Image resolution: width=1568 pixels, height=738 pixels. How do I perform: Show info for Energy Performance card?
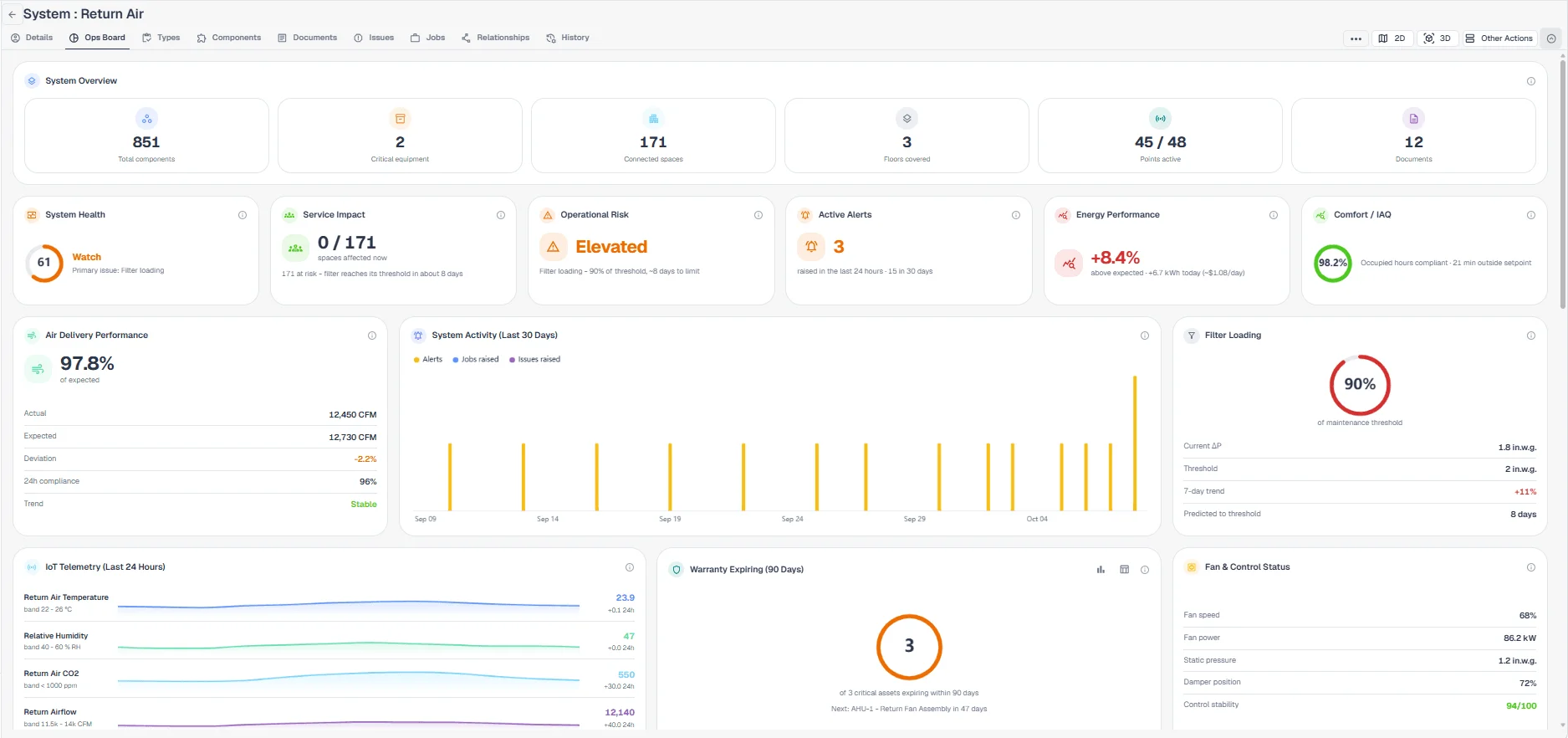[1274, 215]
